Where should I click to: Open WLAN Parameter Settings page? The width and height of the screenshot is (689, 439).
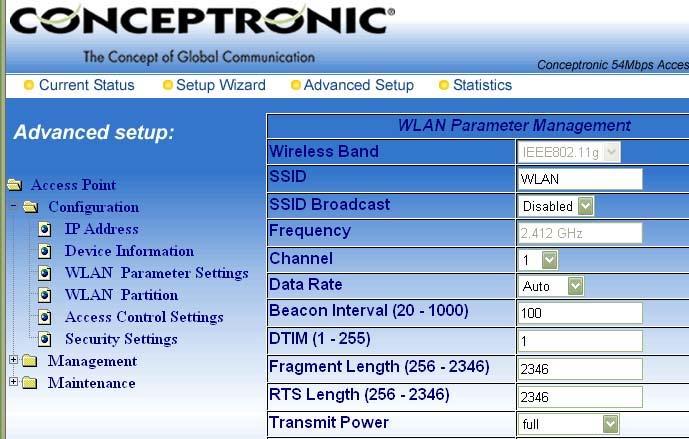click(156, 273)
